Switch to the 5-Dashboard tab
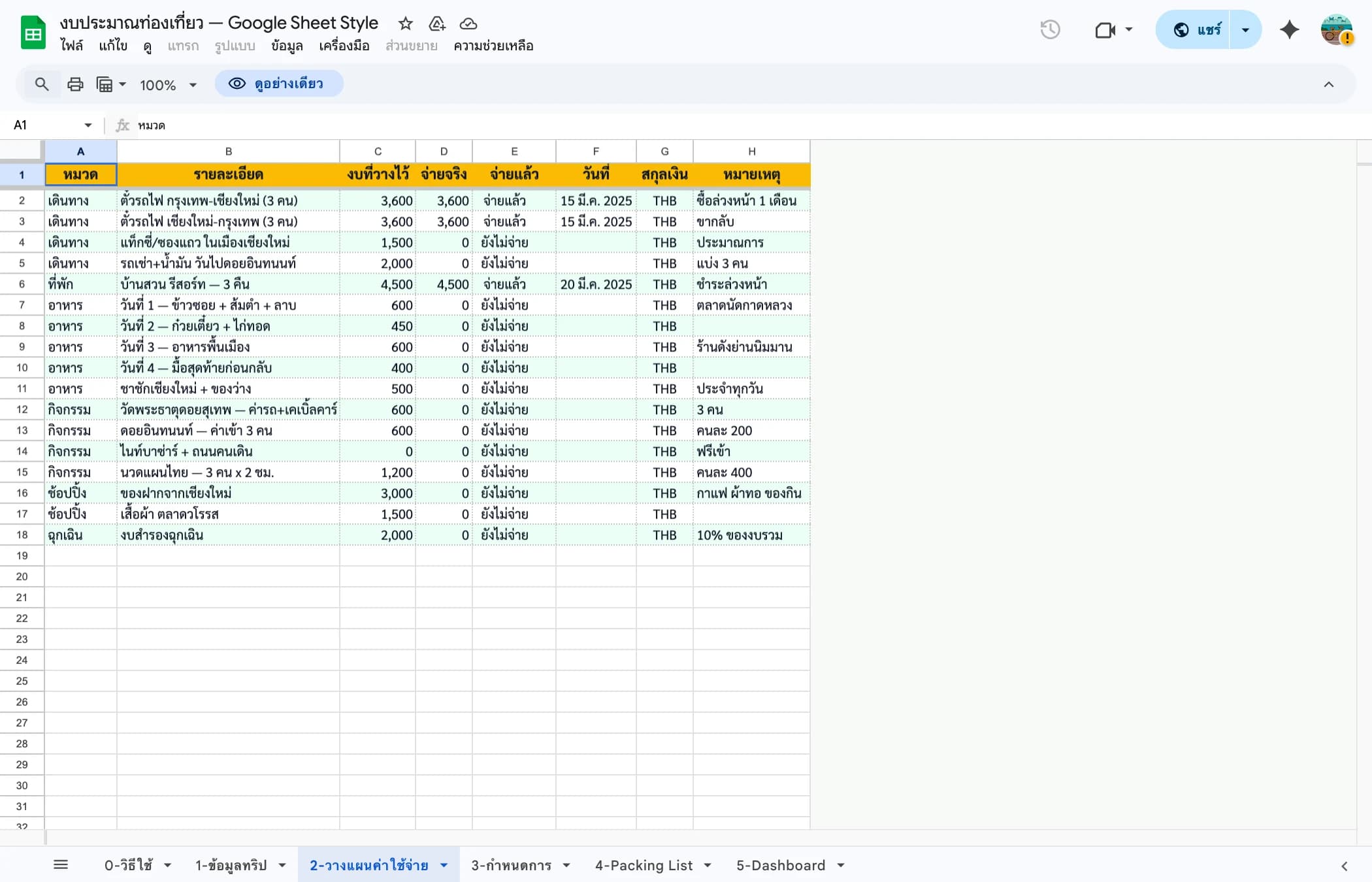Image resolution: width=1372 pixels, height=882 pixels. [x=781, y=864]
